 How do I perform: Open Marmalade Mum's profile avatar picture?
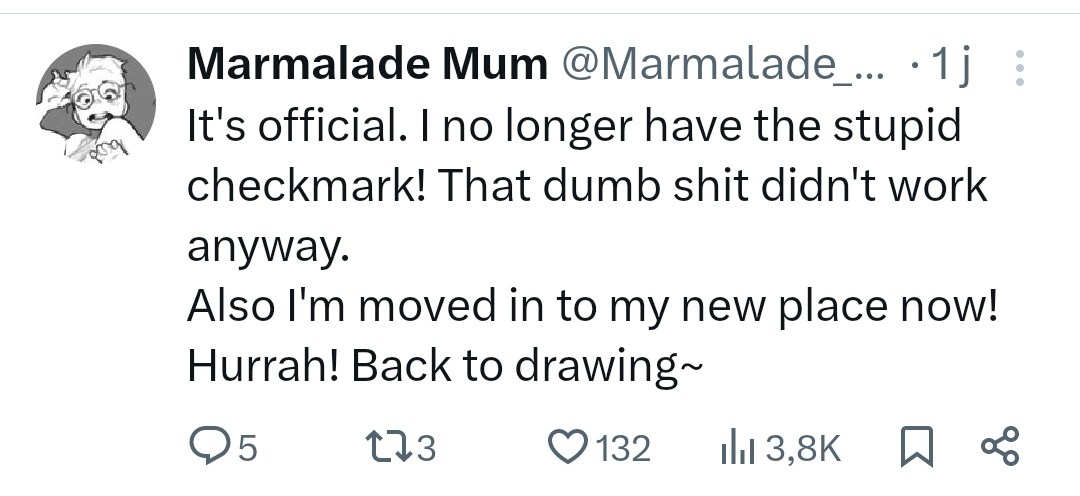[96, 103]
